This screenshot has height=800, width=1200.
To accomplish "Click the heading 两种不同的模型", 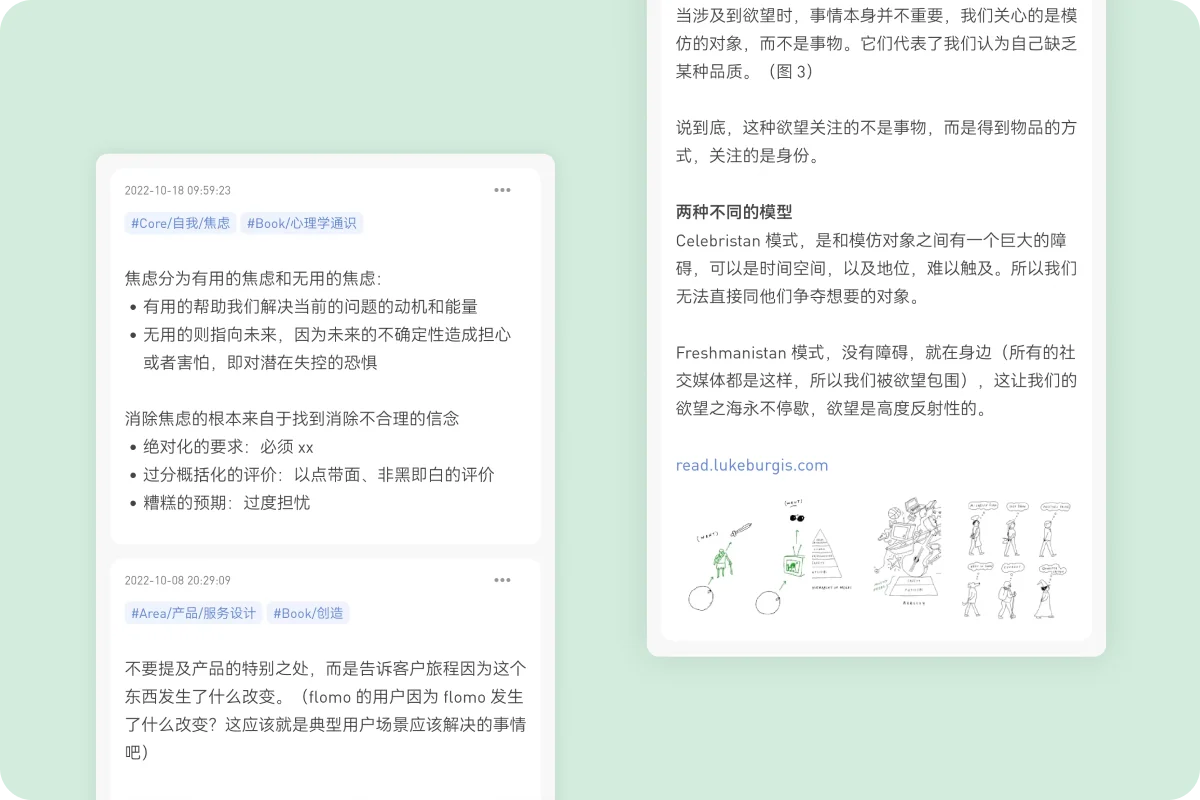I will [x=734, y=212].
